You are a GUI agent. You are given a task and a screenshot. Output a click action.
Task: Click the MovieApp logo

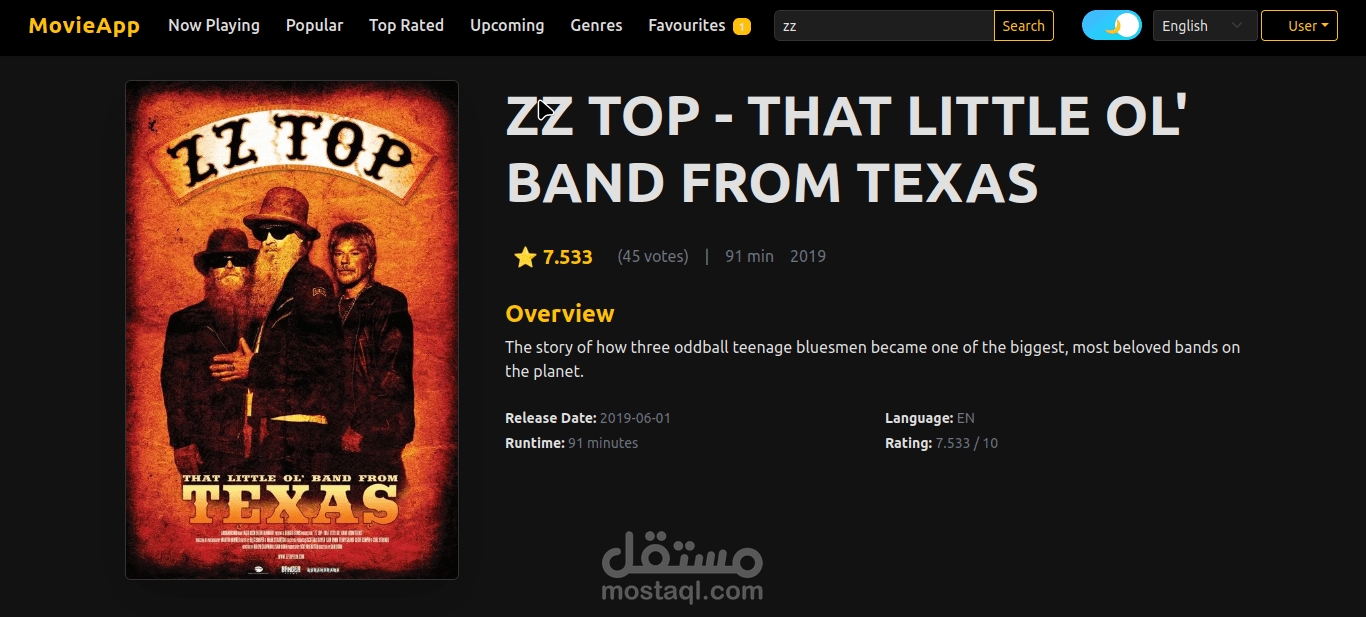[84, 25]
